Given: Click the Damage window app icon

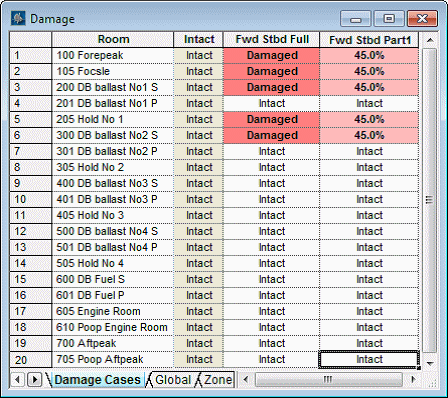Looking at the screenshot, I should [x=18, y=18].
